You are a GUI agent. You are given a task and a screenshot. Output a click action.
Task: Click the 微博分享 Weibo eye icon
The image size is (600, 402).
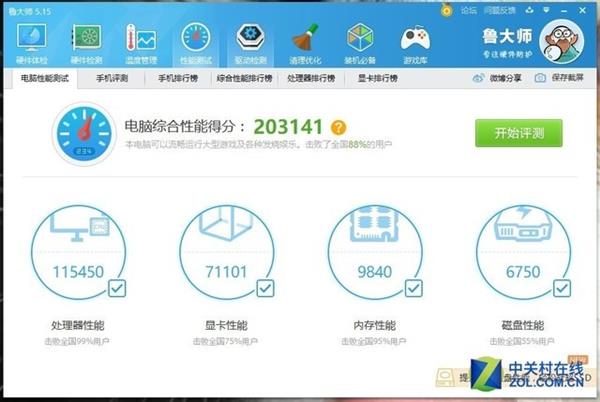(x=478, y=78)
